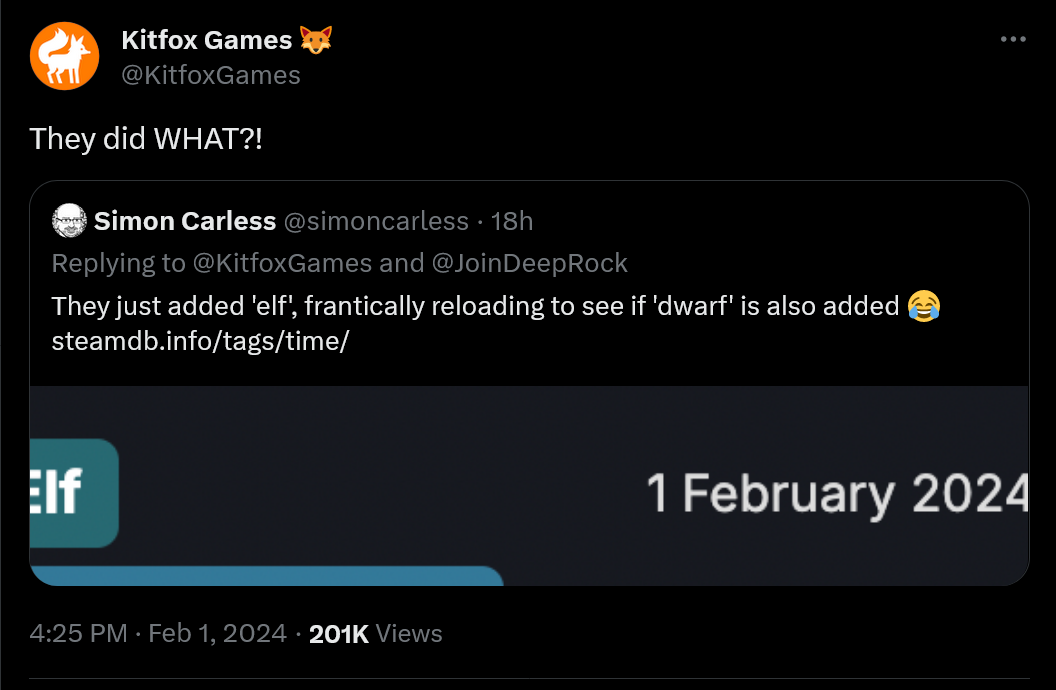The height and width of the screenshot is (690, 1056).
Task: Click the @simoncarless handle
Action: [x=379, y=221]
